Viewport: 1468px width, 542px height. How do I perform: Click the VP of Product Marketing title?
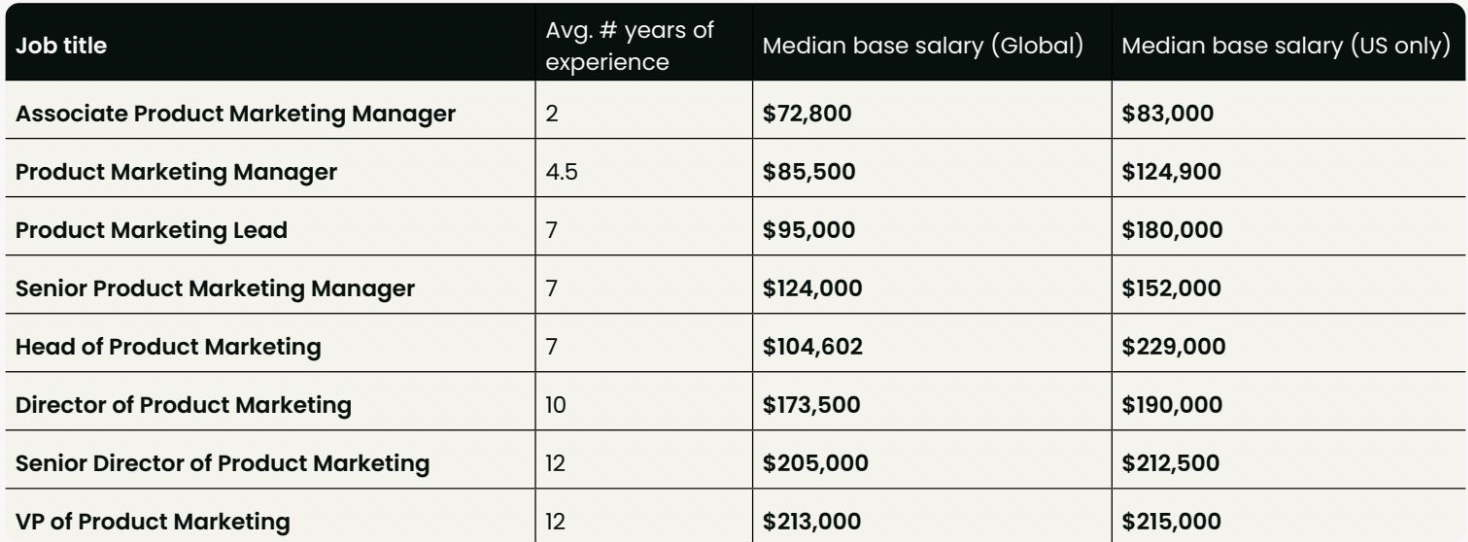coord(153,521)
